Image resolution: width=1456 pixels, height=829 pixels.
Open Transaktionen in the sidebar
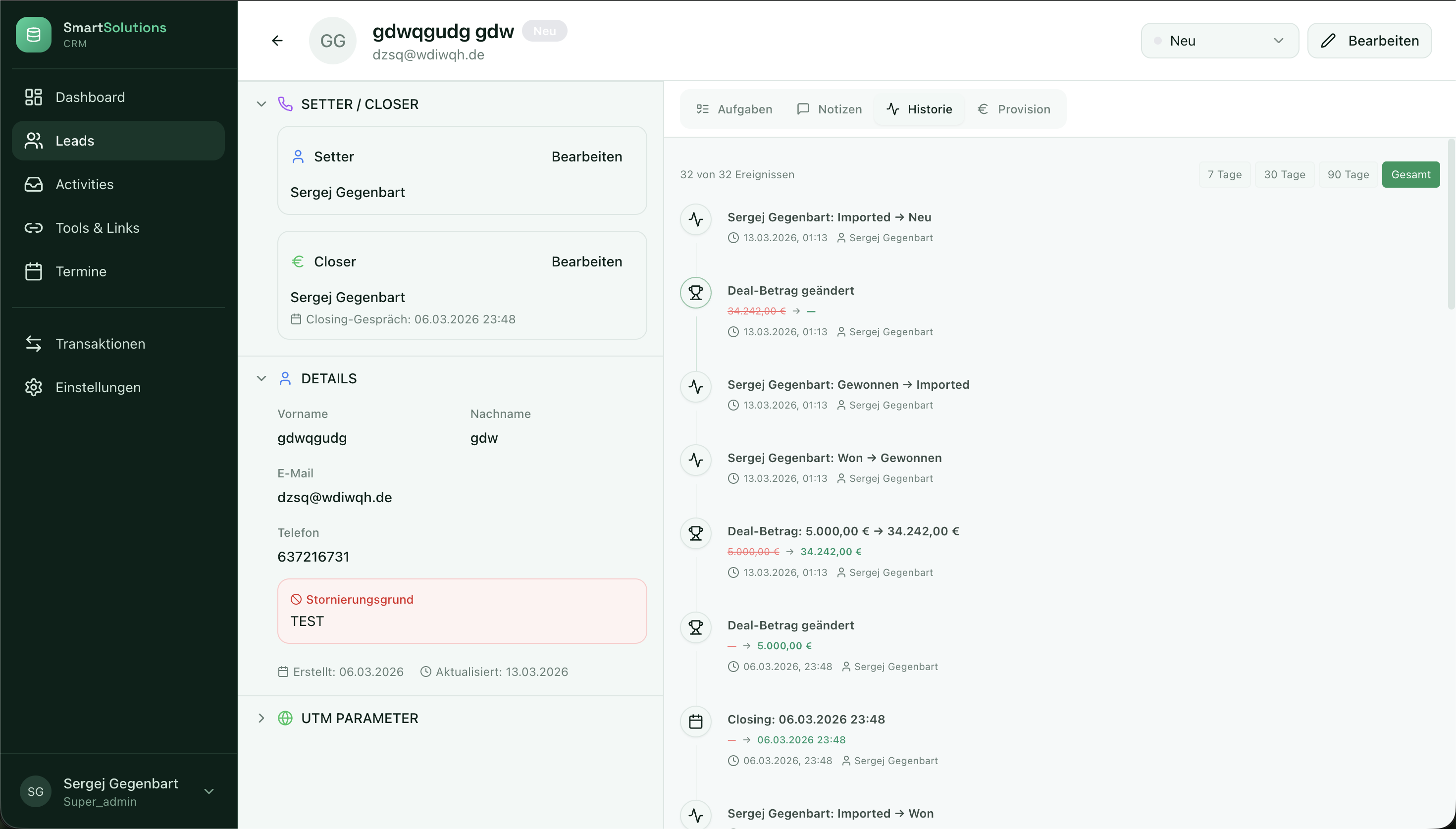[x=100, y=343]
